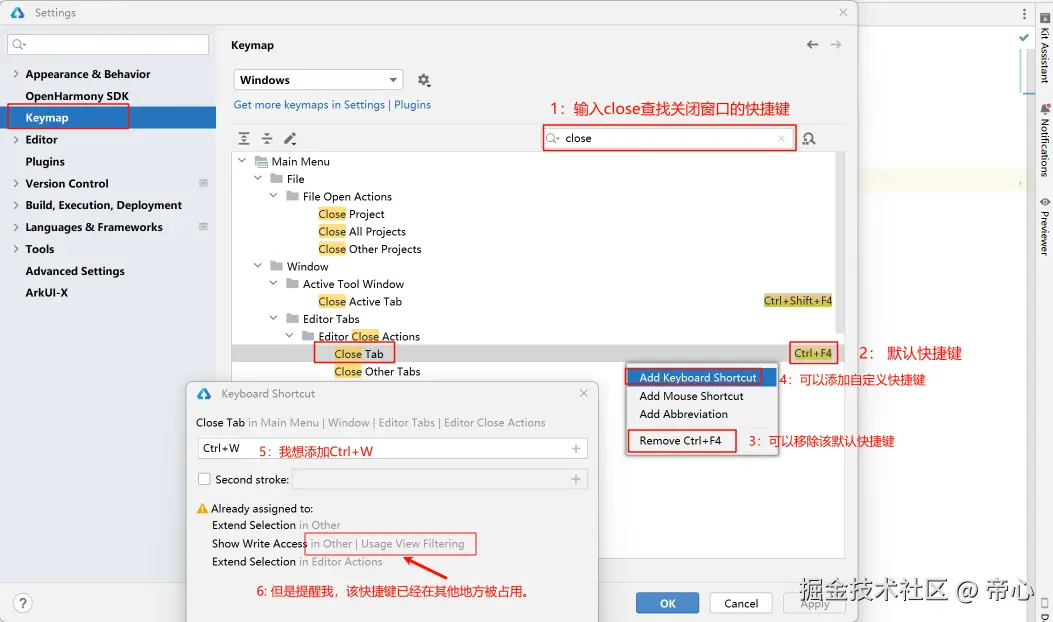
Task: Select Close Project action
Action: 351,214
